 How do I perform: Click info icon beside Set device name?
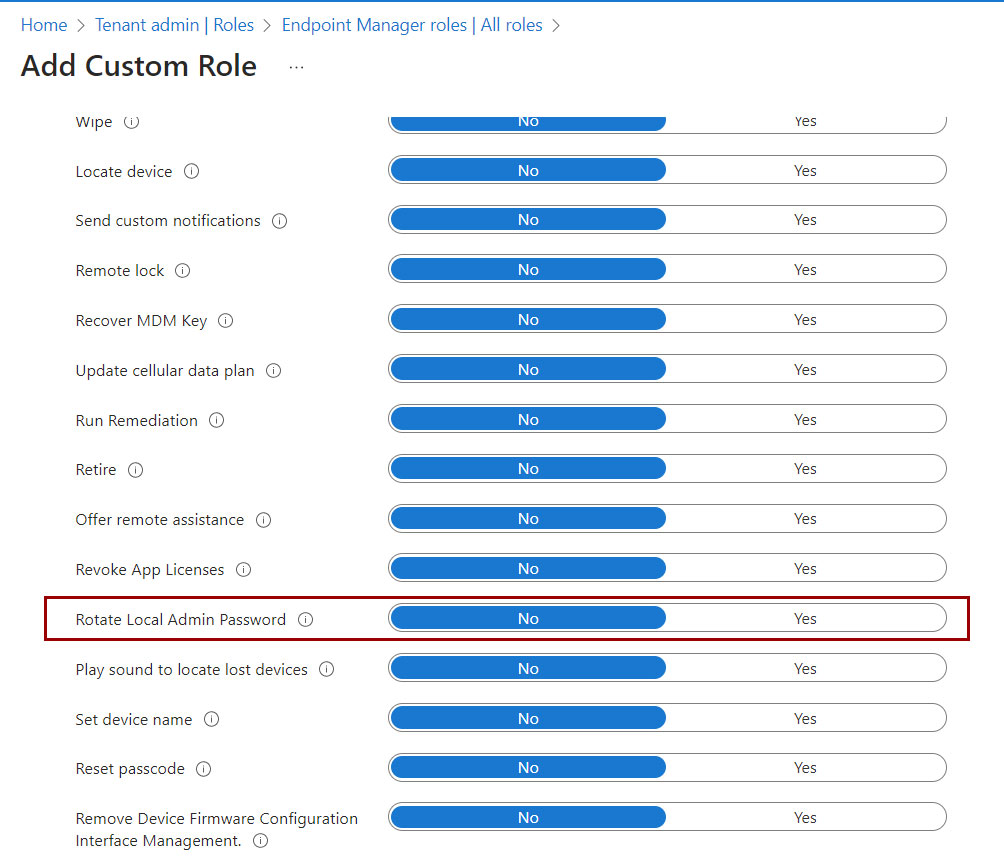pos(211,719)
